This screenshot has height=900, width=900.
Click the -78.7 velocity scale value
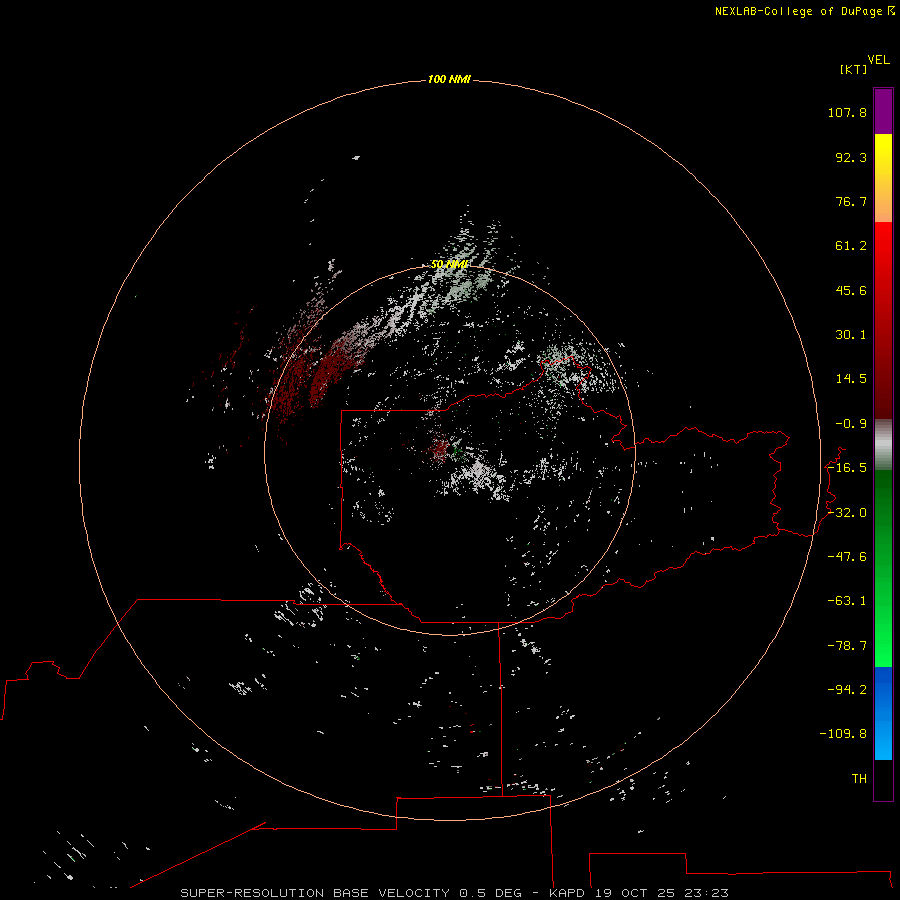[x=847, y=646]
